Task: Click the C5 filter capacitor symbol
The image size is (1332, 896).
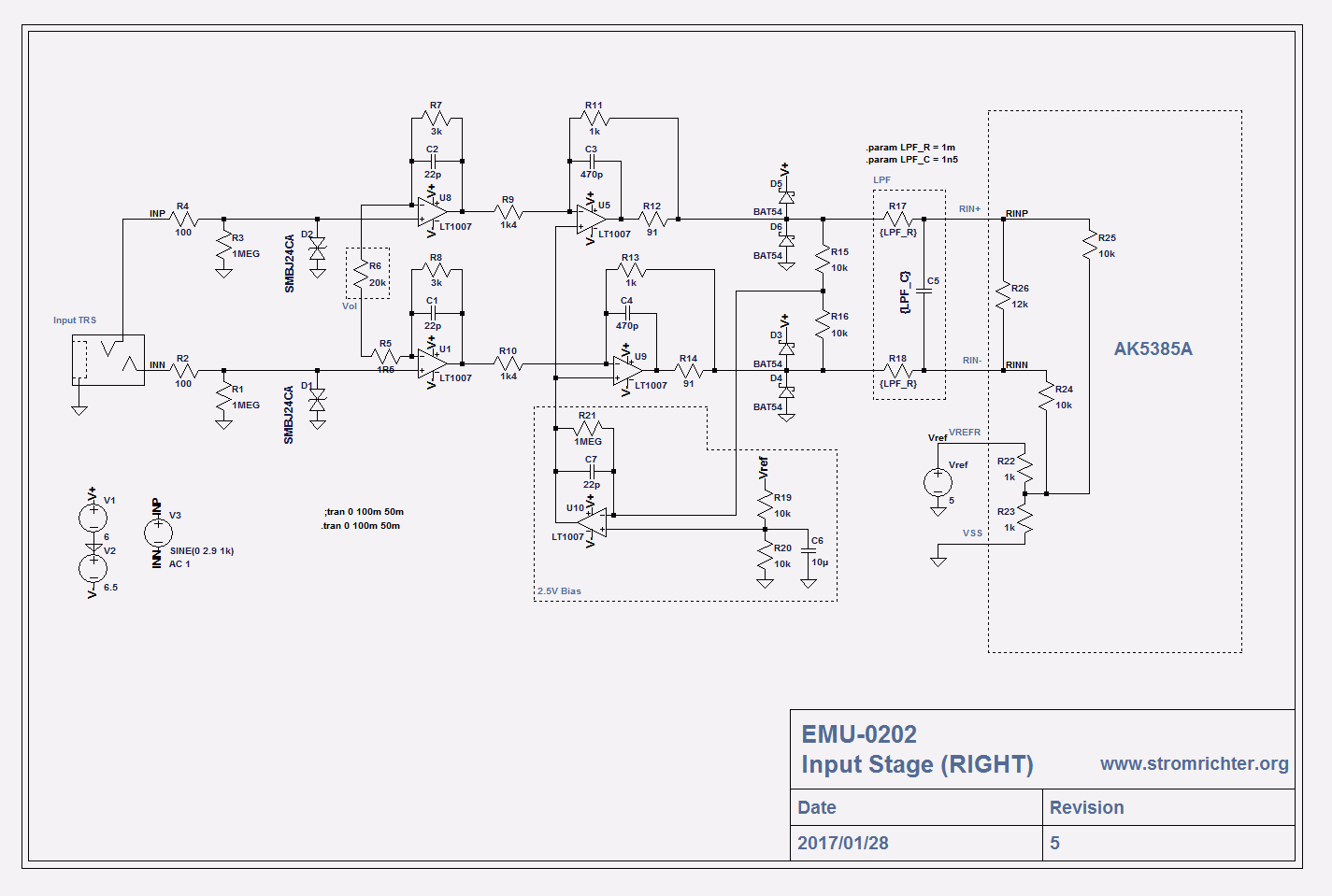Action: [924, 292]
